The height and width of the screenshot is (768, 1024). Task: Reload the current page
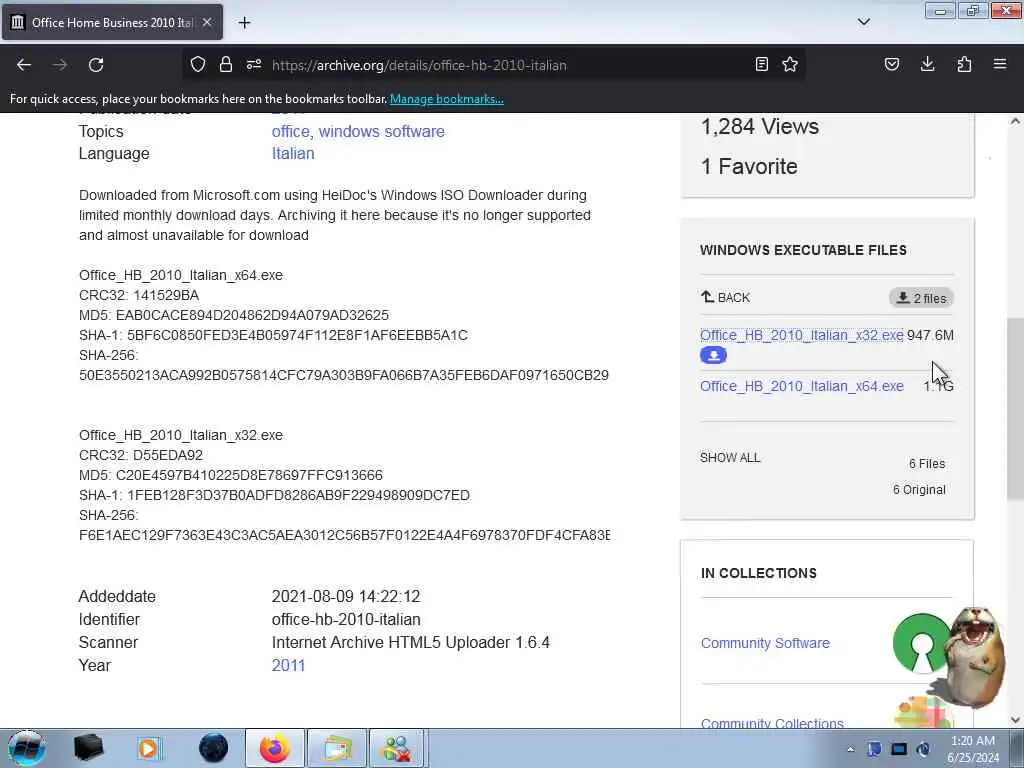[96, 65]
